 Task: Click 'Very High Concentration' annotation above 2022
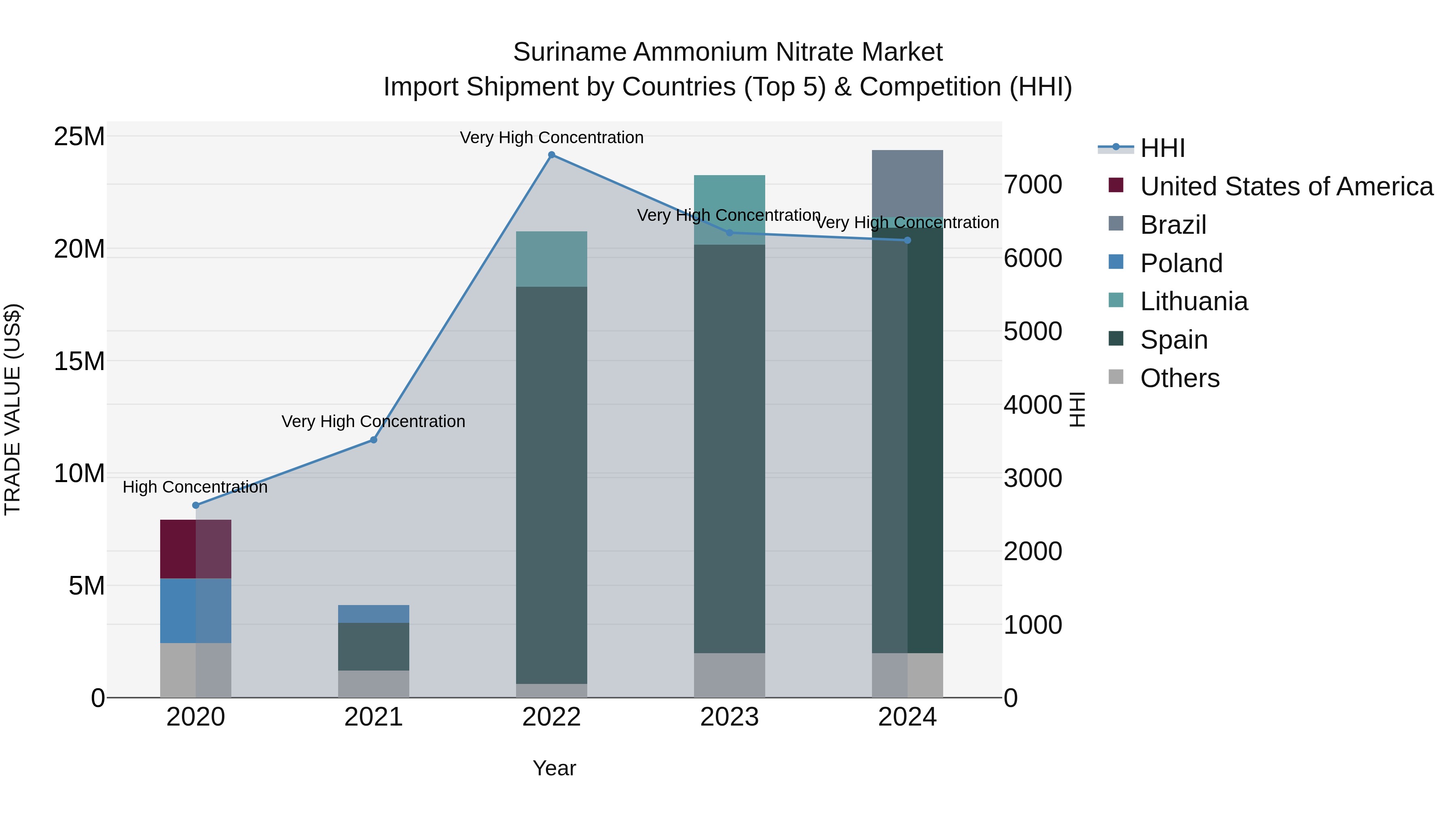pyautogui.click(x=552, y=138)
